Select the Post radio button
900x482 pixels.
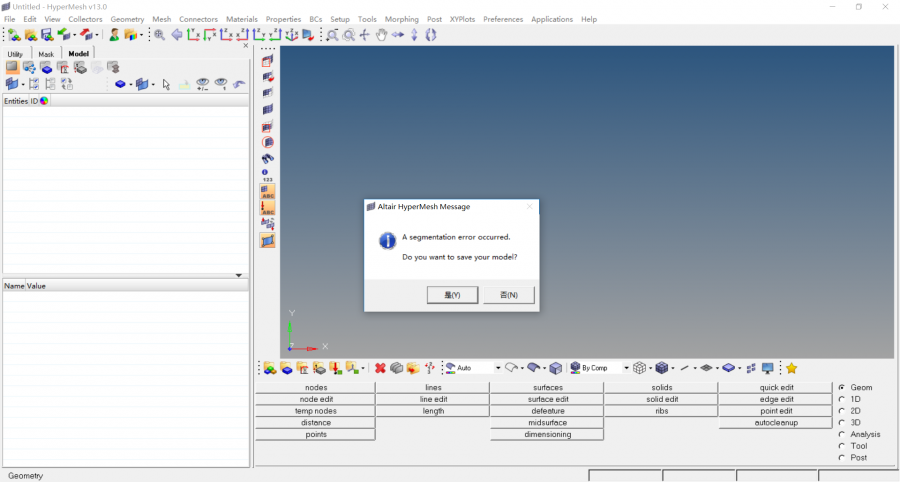point(841,457)
